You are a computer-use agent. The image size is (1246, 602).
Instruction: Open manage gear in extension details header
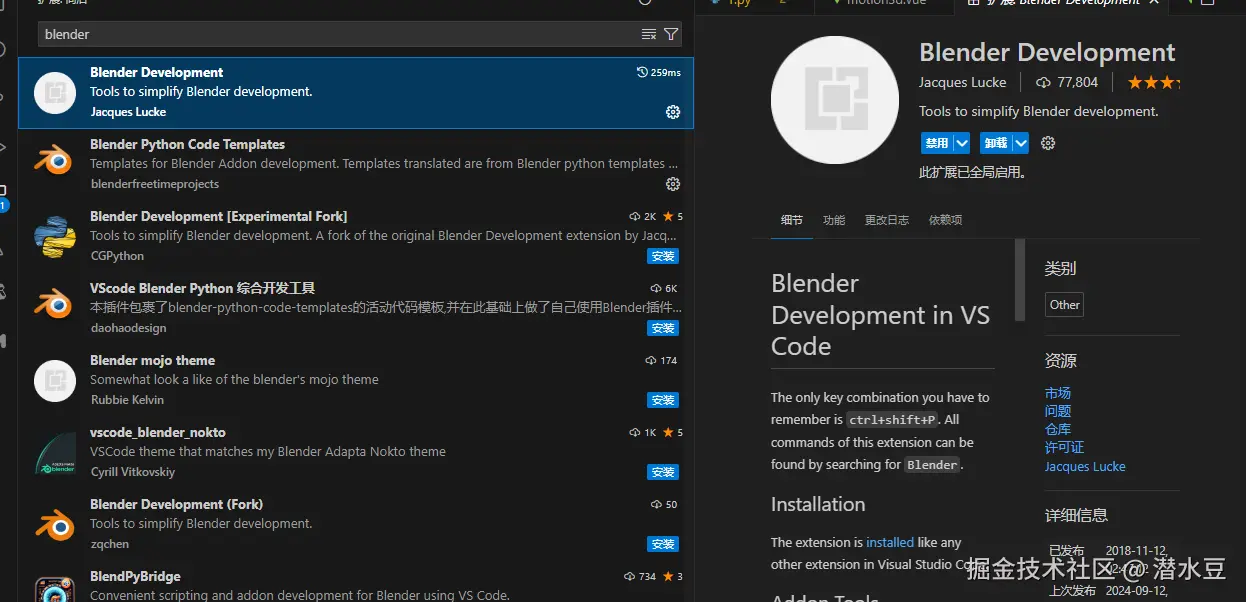click(1048, 143)
